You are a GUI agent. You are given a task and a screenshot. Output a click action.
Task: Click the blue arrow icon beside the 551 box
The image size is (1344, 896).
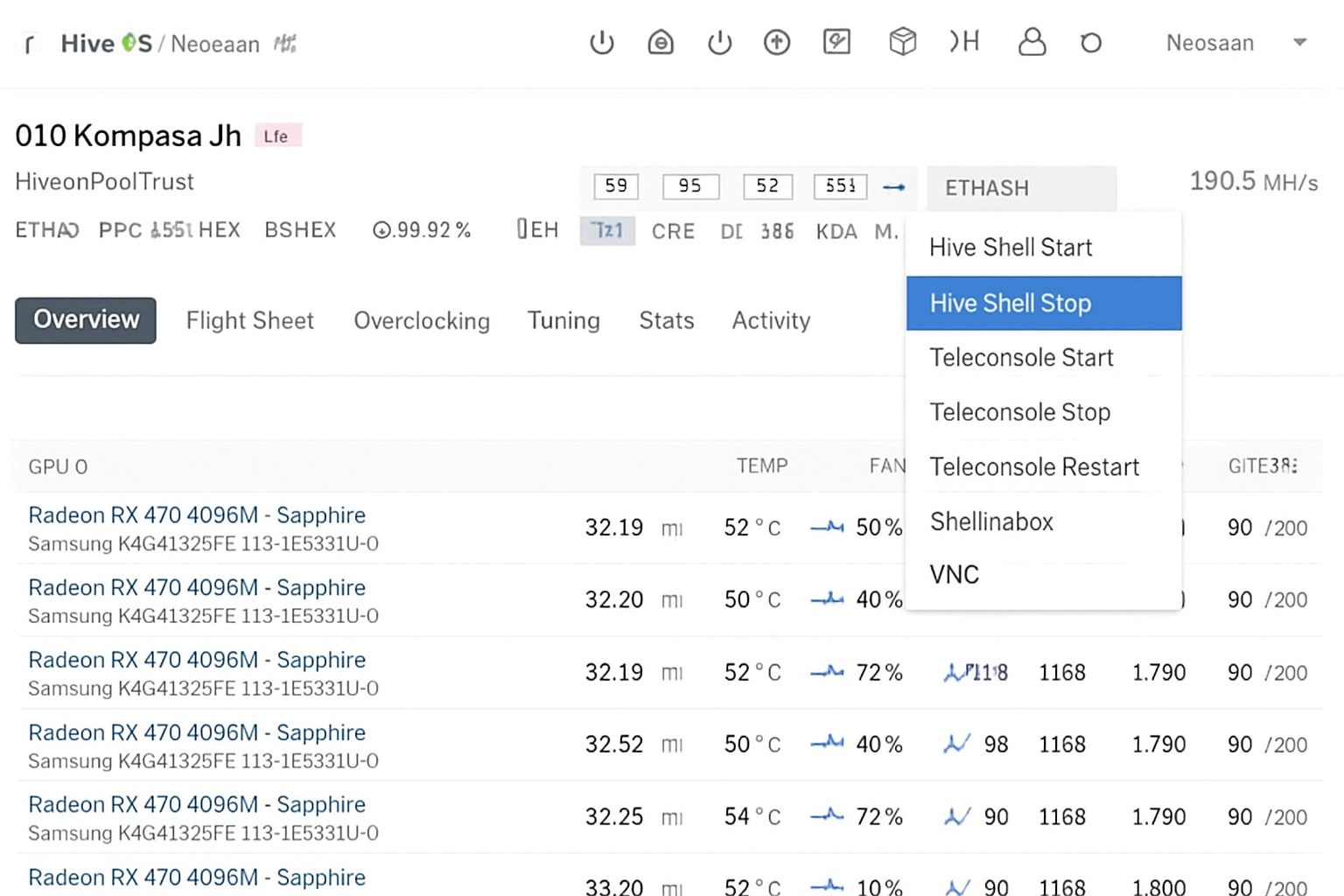tap(893, 187)
